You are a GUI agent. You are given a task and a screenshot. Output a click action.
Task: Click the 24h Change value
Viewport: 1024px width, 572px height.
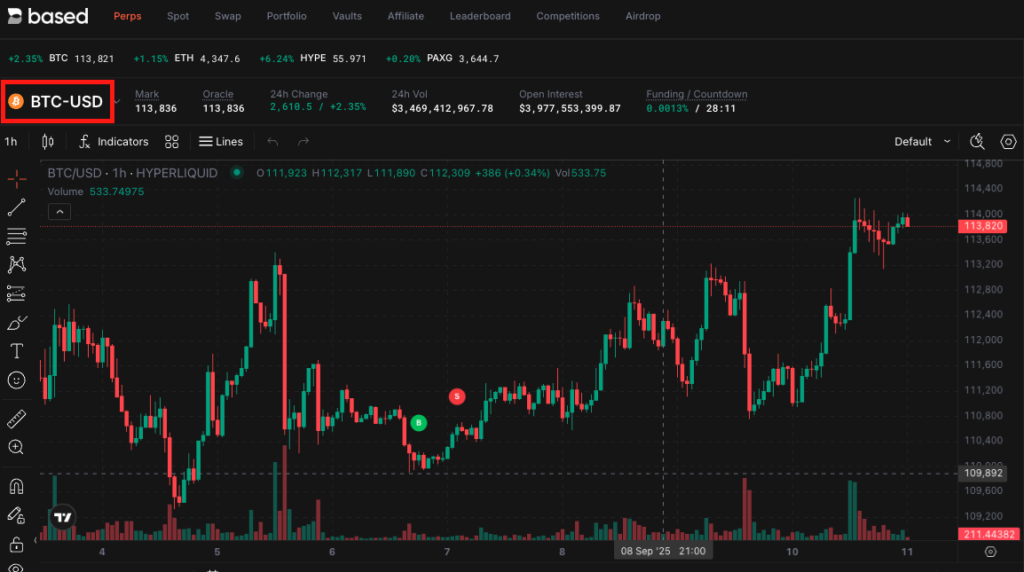coord(318,108)
